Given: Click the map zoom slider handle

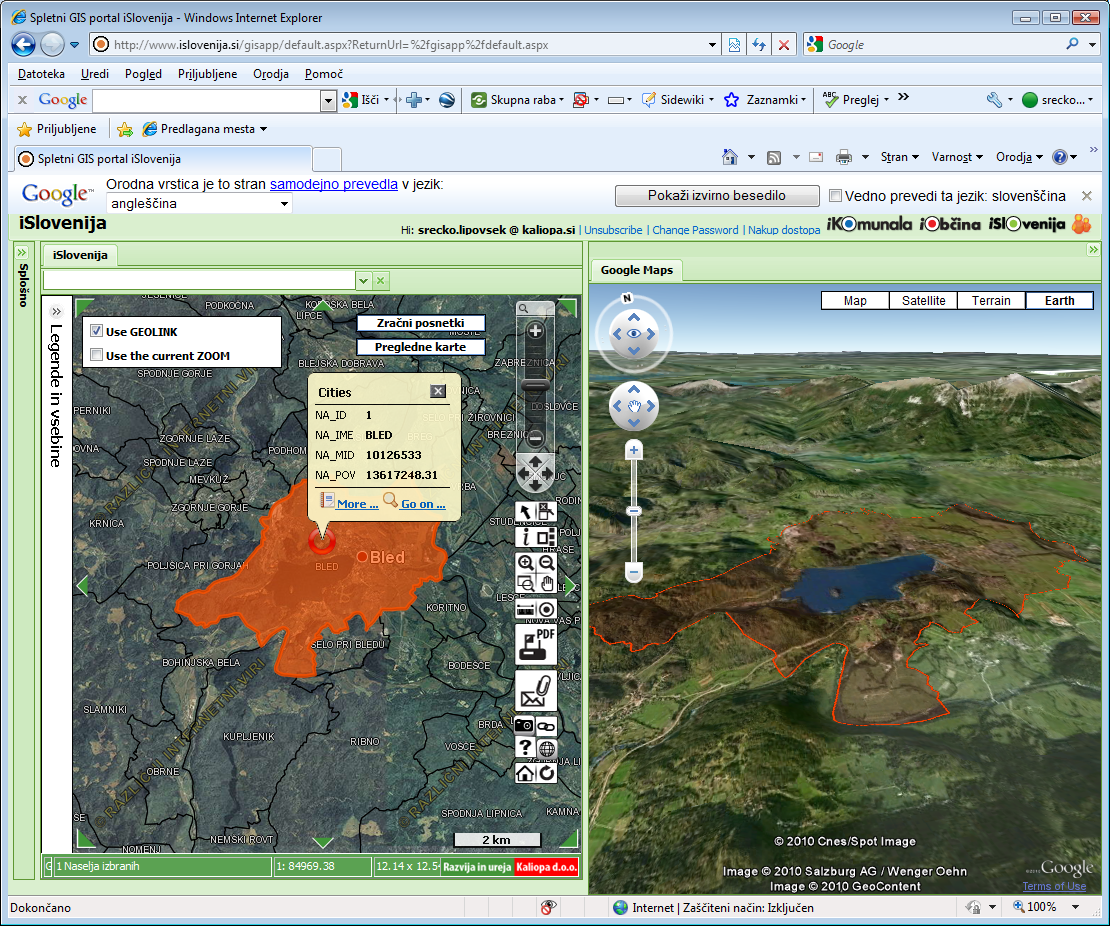Looking at the screenshot, I should point(535,385).
